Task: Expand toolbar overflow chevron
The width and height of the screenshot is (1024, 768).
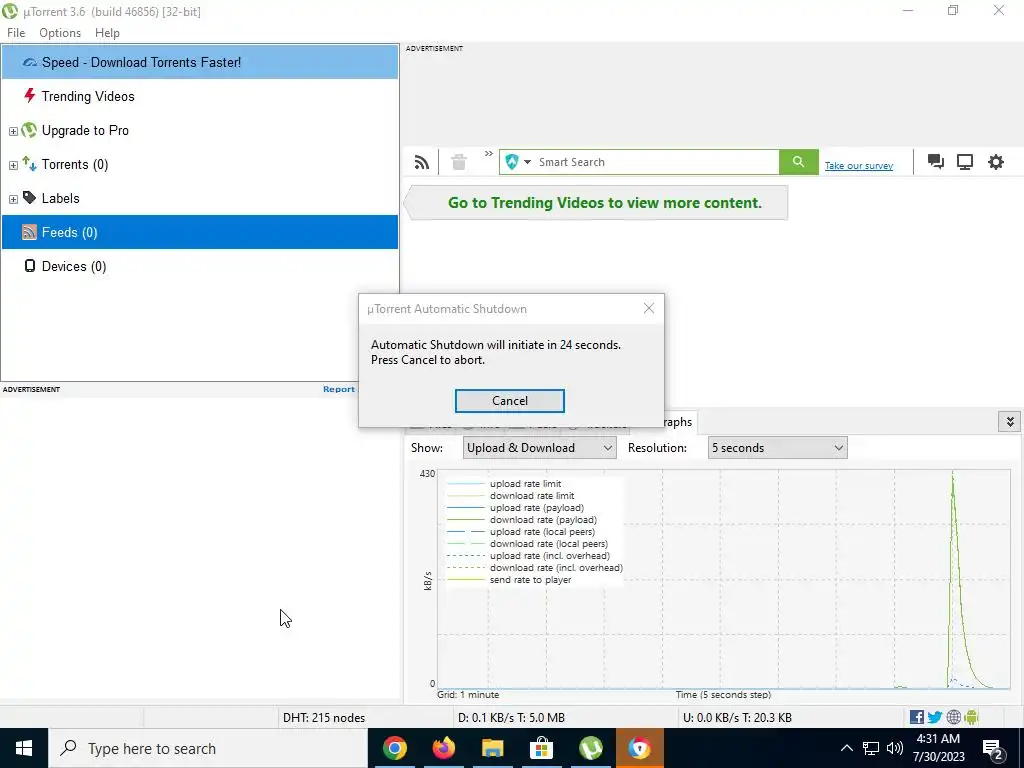Action: pos(488,154)
